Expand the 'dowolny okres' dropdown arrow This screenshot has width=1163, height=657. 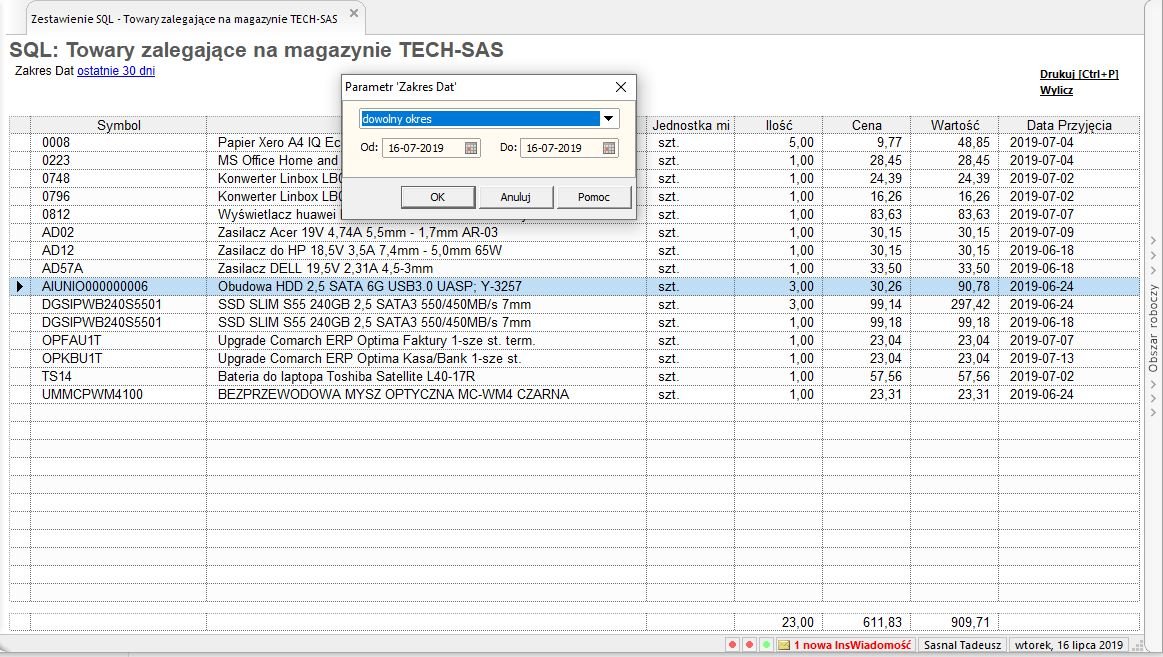(x=607, y=119)
